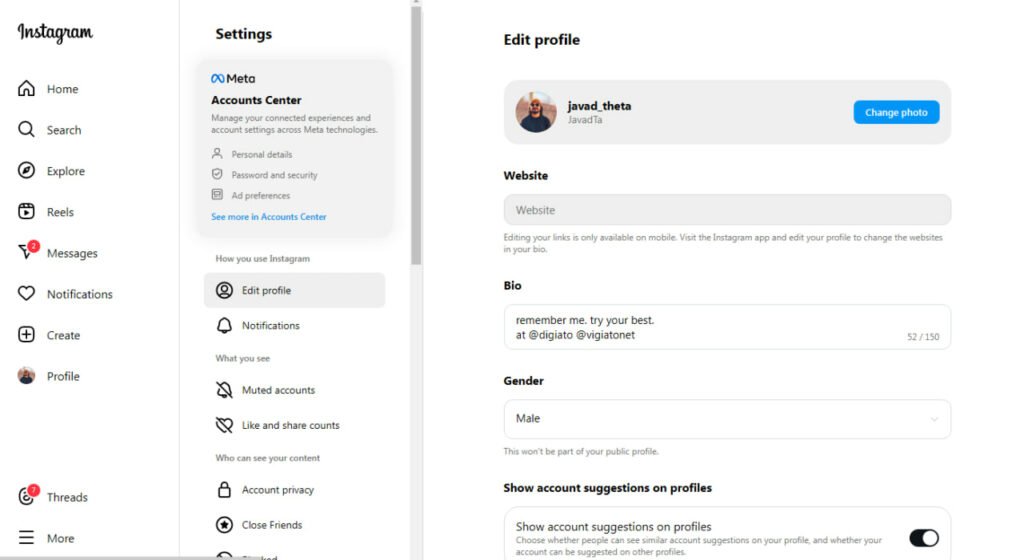Open Threads icon in the sidebar
1024x560 pixels.
click(27, 497)
